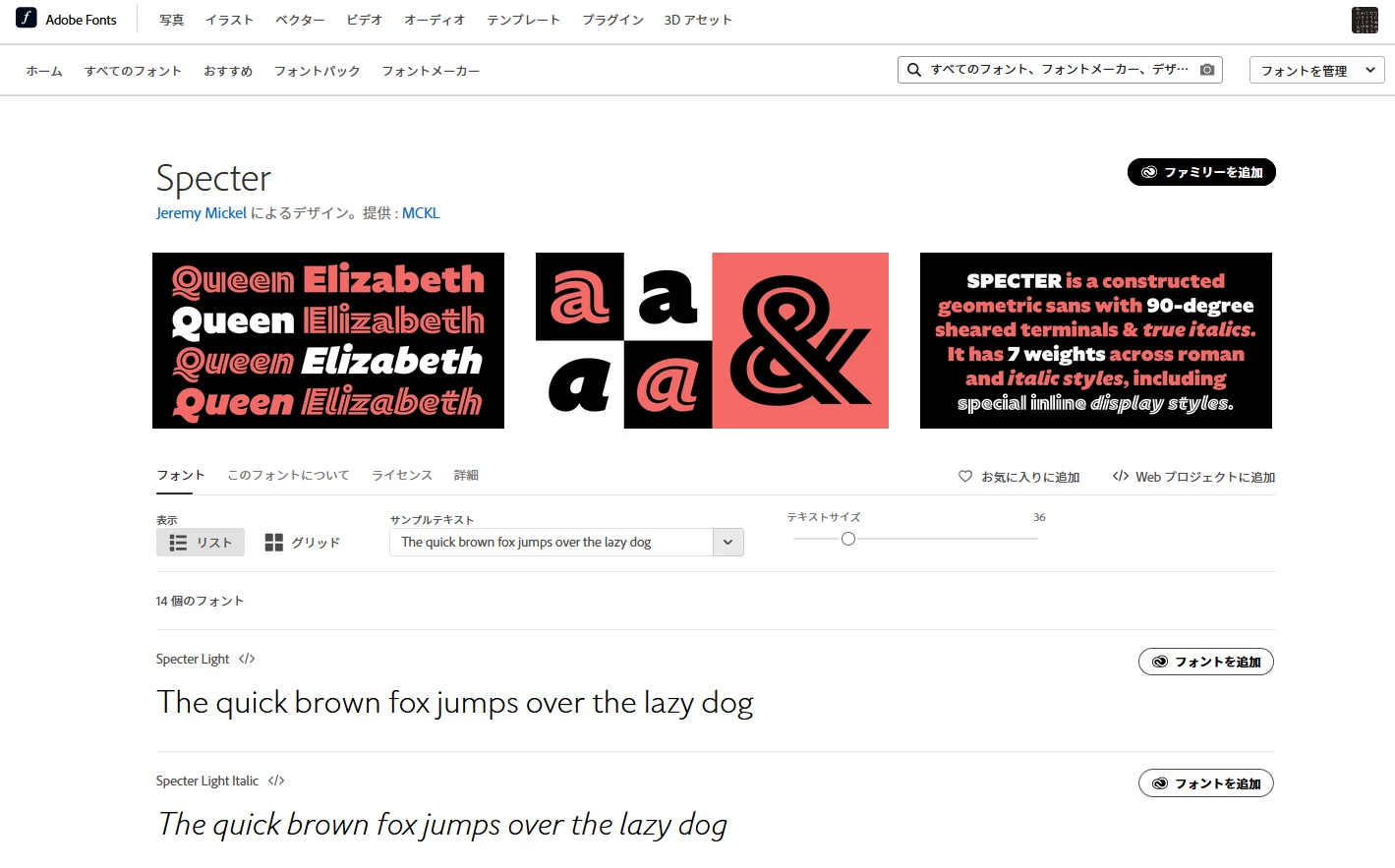Go to ホーム navigation link
This screenshot has width=1395, height=868.
pos(44,71)
